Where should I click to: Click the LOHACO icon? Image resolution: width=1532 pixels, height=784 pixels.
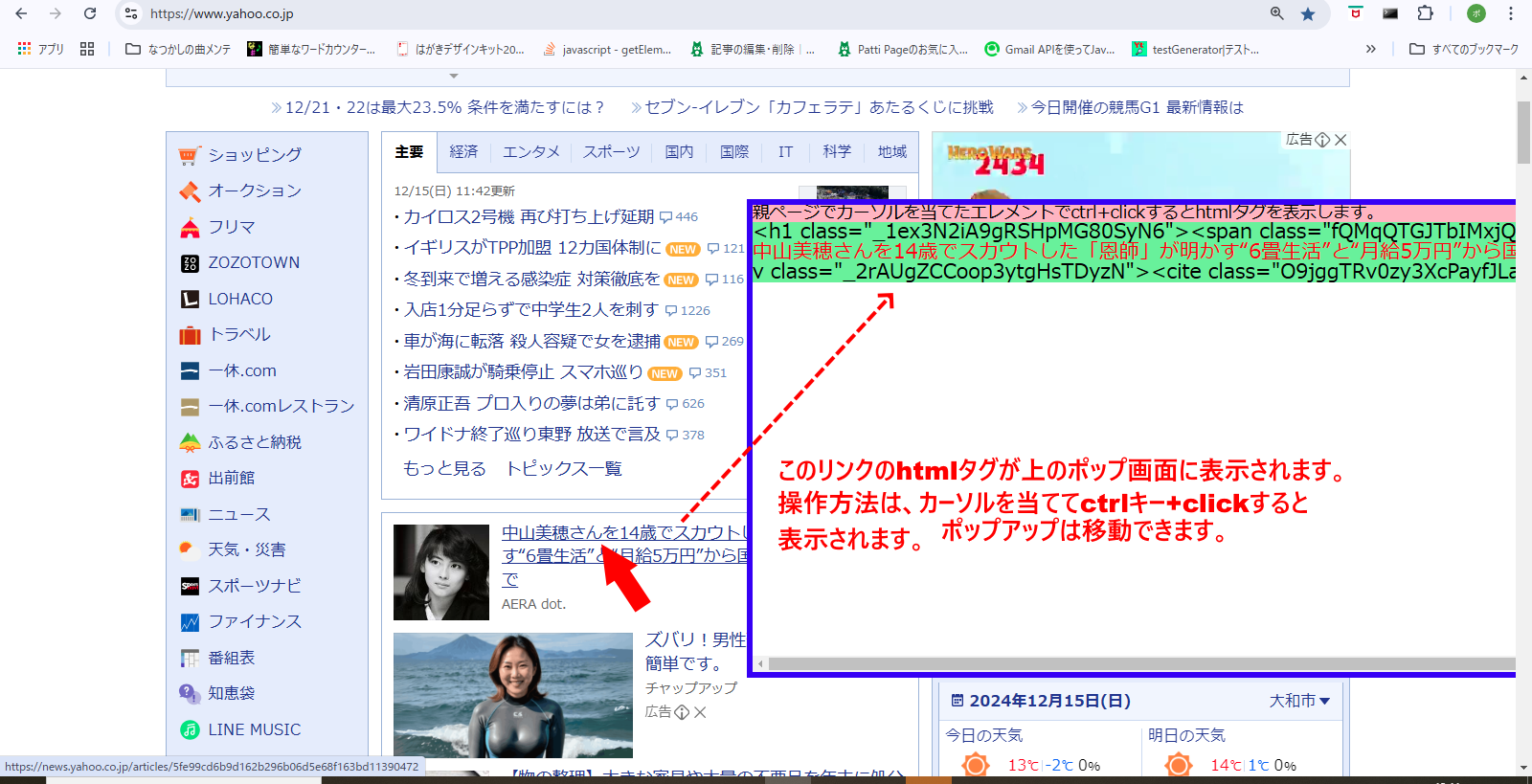(x=190, y=299)
